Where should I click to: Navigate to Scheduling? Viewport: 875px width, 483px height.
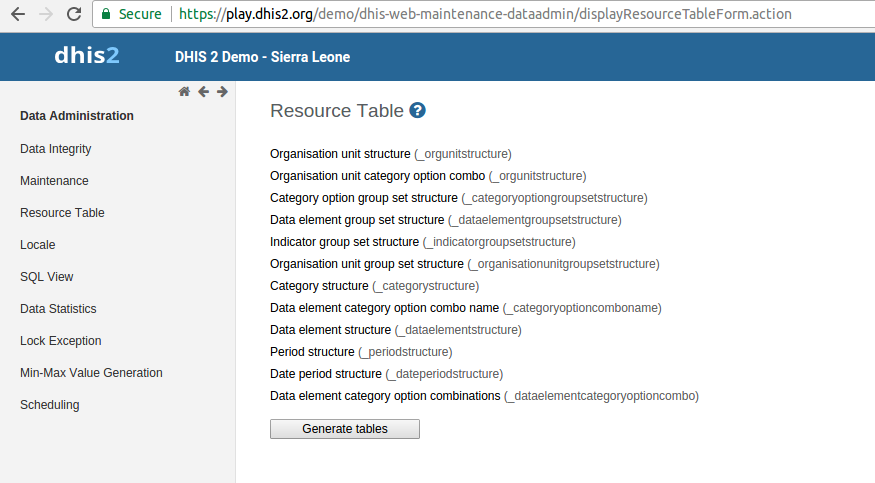[50, 405]
